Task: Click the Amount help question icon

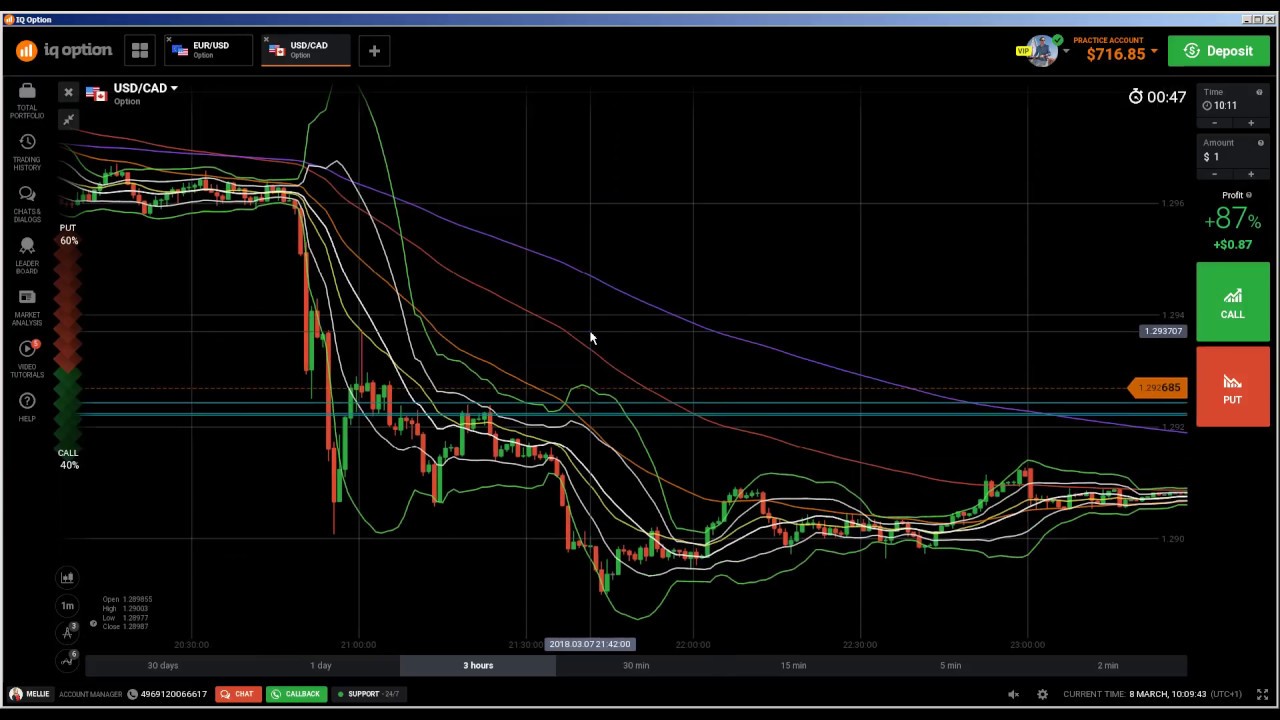Action: tap(1260, 143)
